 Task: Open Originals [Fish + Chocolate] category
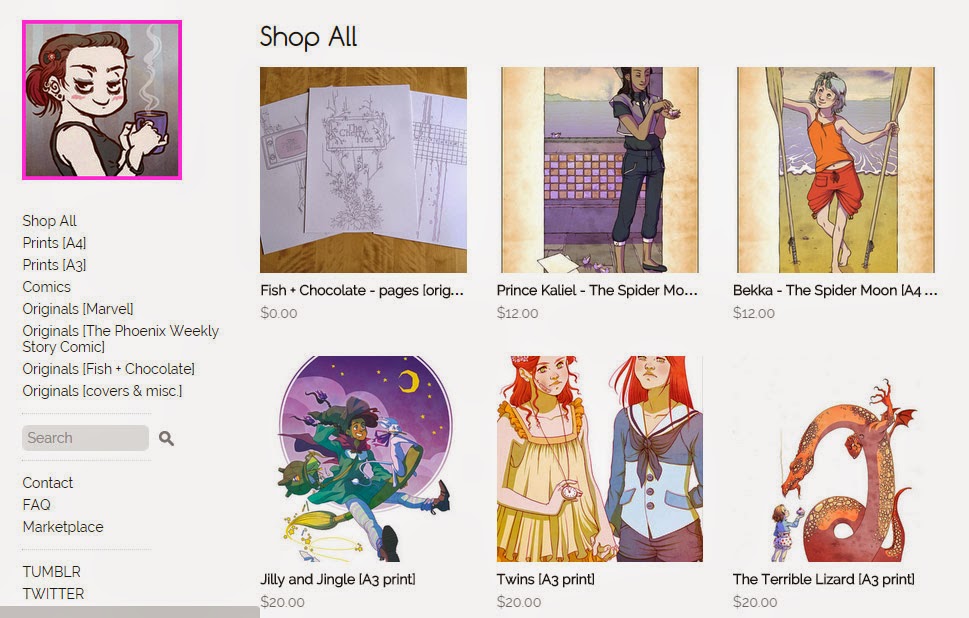pyautogui.click(x=108, y=369)
